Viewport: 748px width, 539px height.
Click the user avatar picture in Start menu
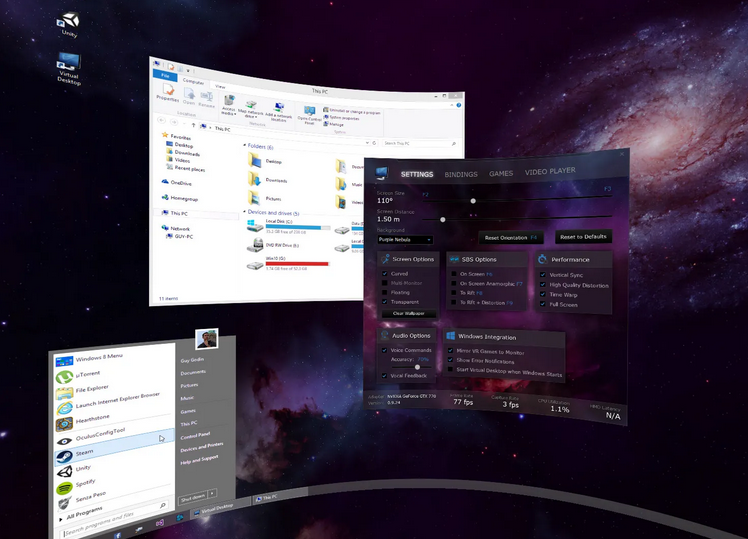pos(207,339)
